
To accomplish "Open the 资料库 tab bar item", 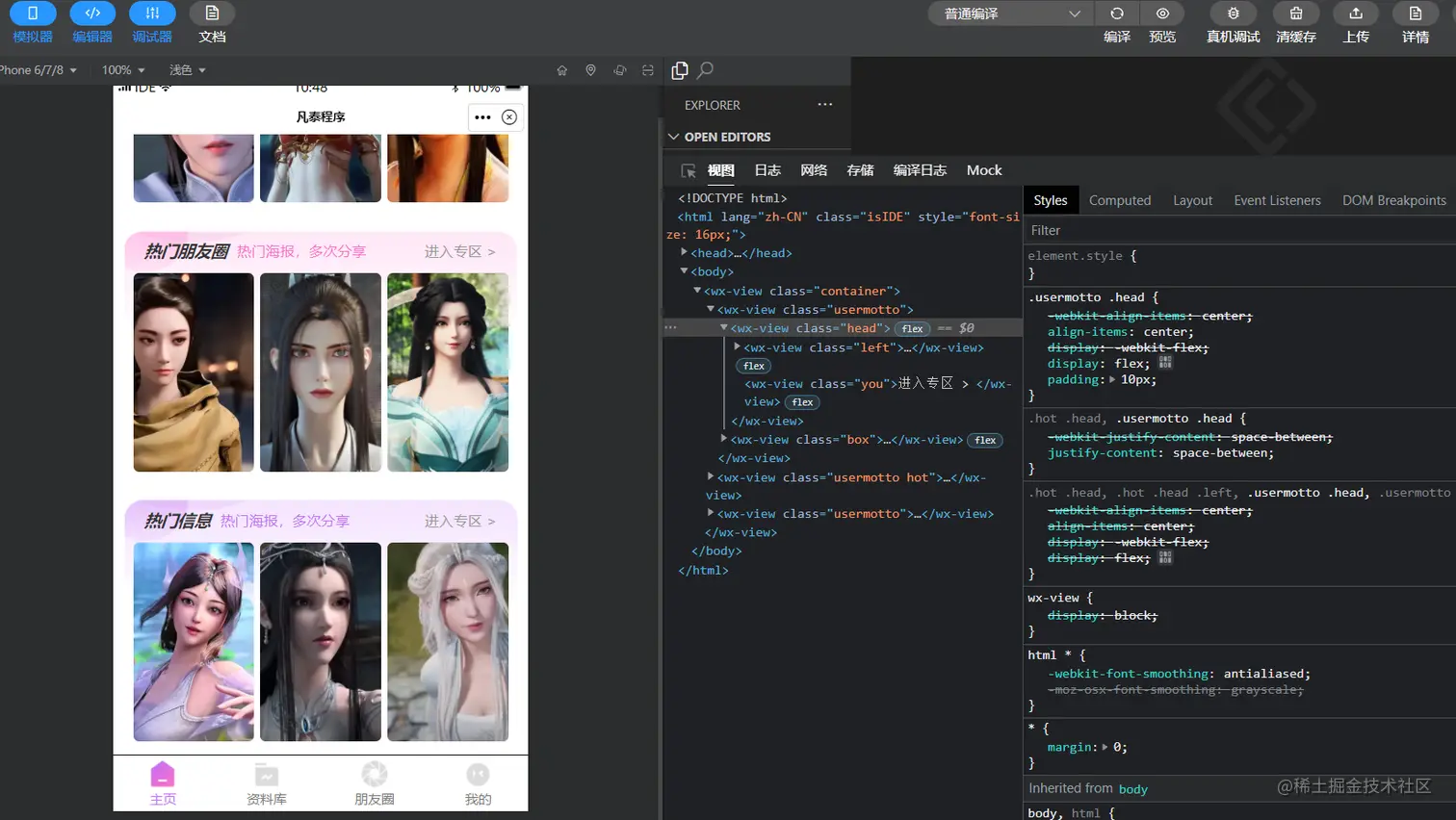I will 267,783.
